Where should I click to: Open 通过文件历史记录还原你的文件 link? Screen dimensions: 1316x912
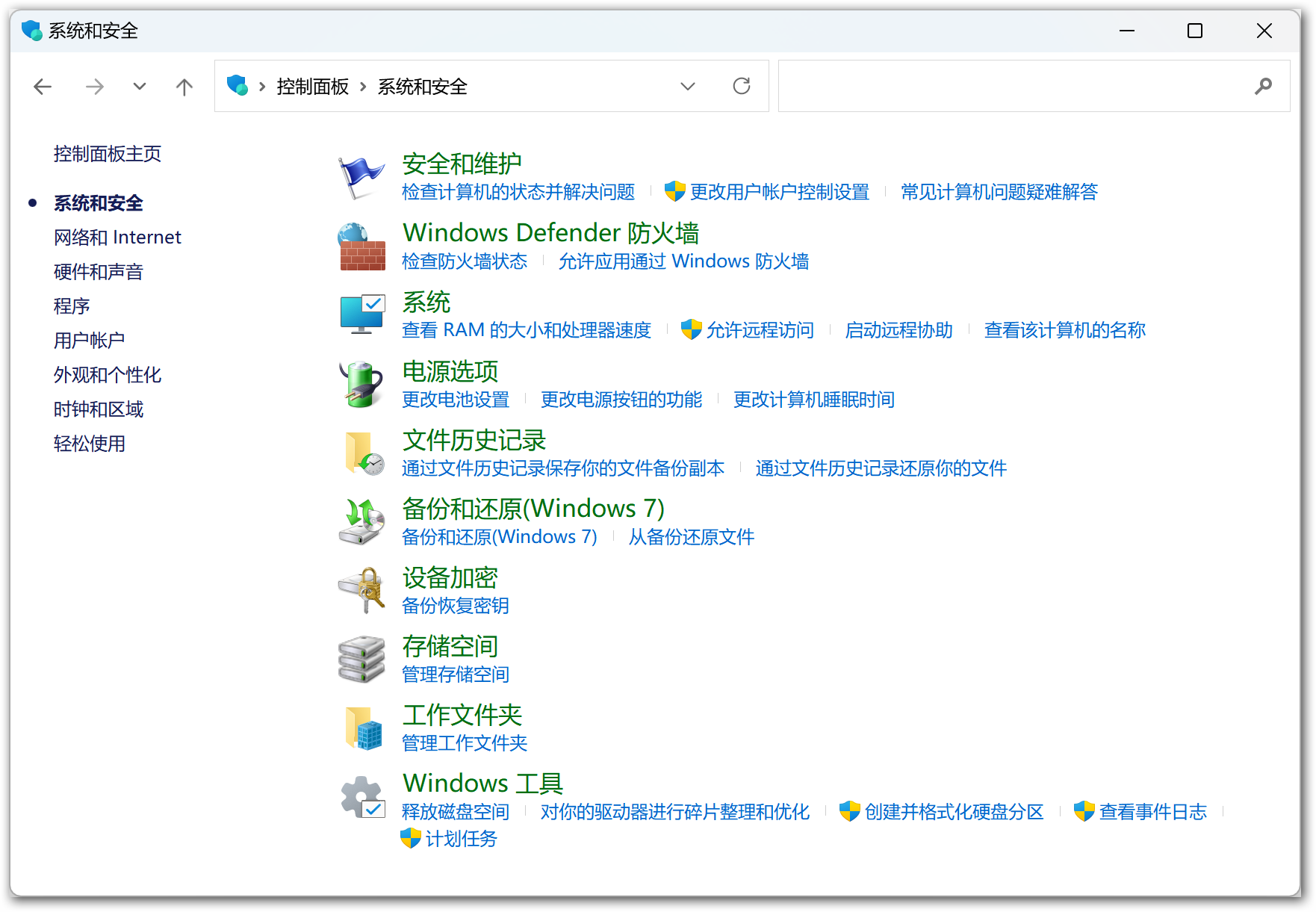[881, 468]
